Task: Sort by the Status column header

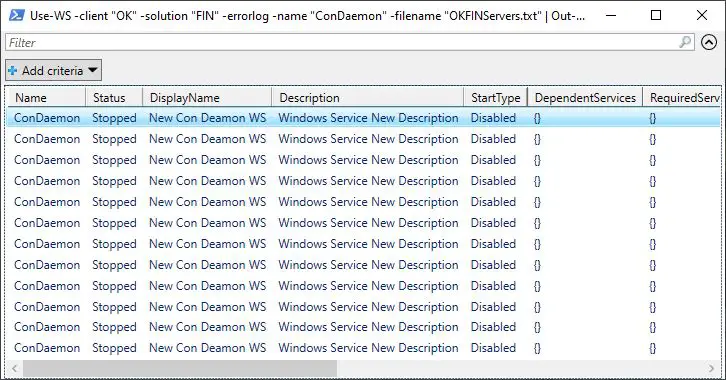Action: coord(114,98)
